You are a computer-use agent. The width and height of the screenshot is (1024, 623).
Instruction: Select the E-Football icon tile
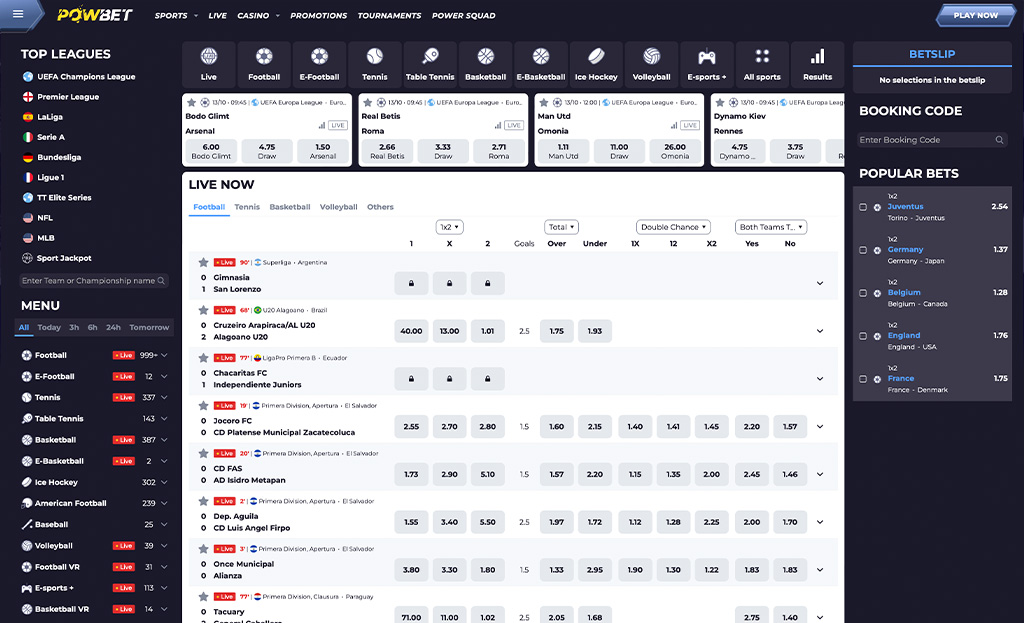coord(319,65)
